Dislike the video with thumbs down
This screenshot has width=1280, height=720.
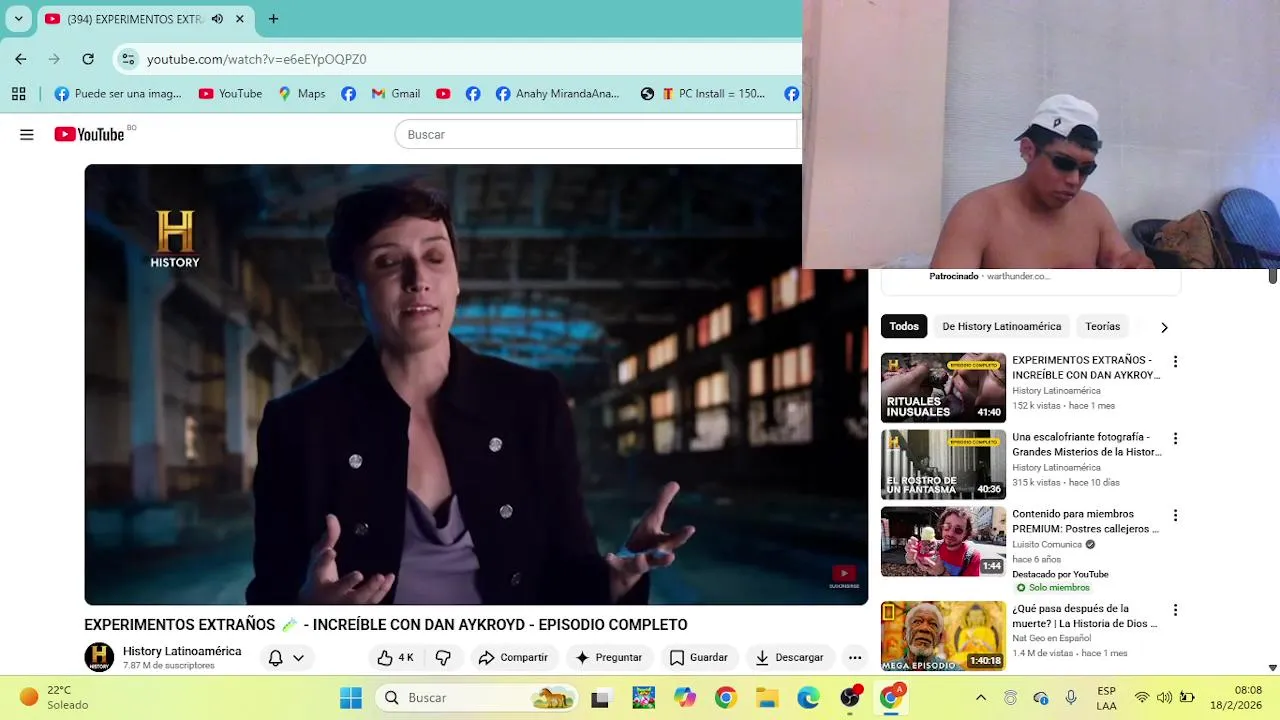click(443, 657)
